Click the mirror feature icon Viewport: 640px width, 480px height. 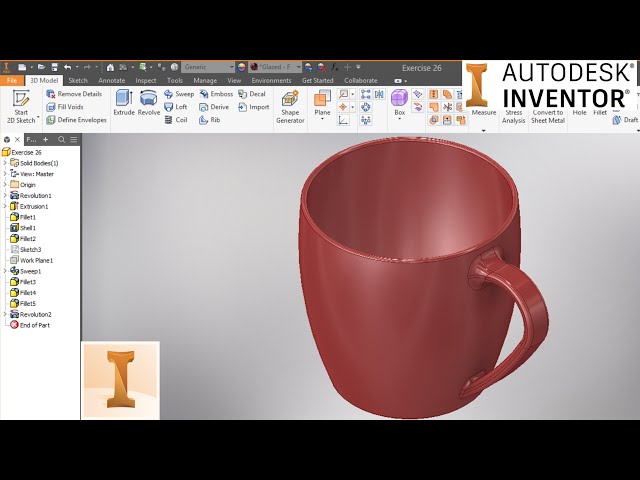pos(379,94)
